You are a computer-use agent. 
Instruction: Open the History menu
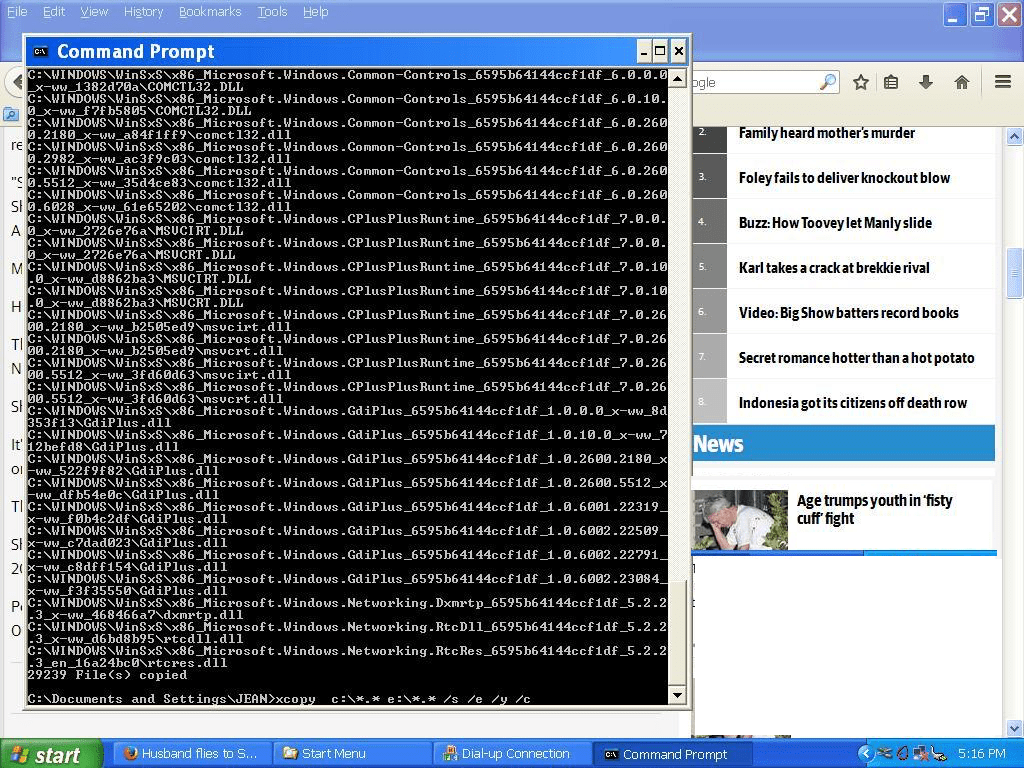tap(143, 11)
